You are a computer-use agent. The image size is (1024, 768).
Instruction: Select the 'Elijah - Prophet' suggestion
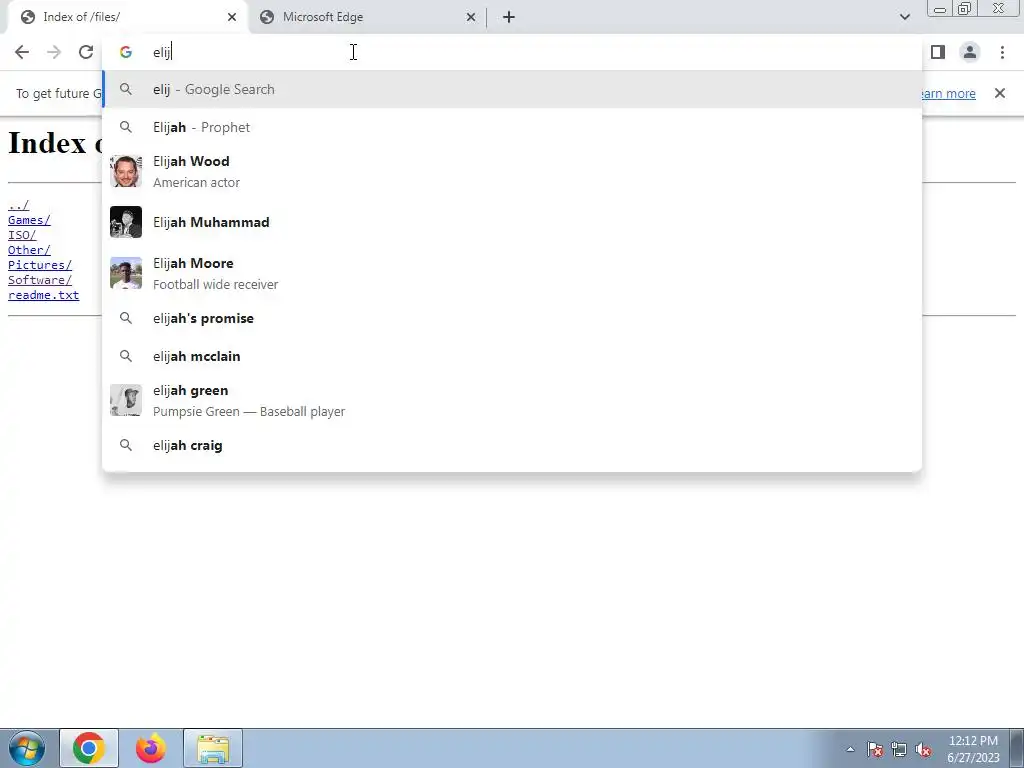[x=512, y=127]
